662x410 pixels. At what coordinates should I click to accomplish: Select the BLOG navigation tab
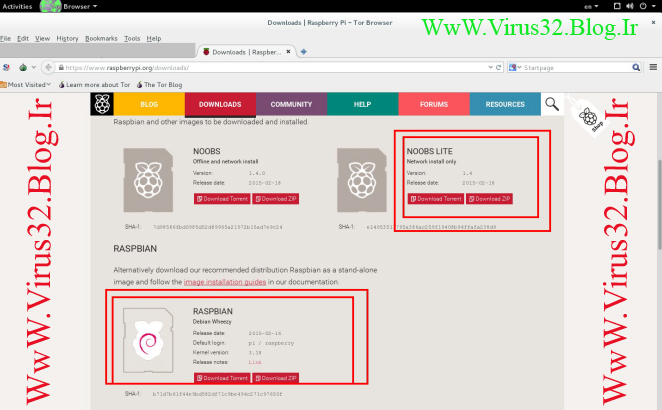point(149,104)
